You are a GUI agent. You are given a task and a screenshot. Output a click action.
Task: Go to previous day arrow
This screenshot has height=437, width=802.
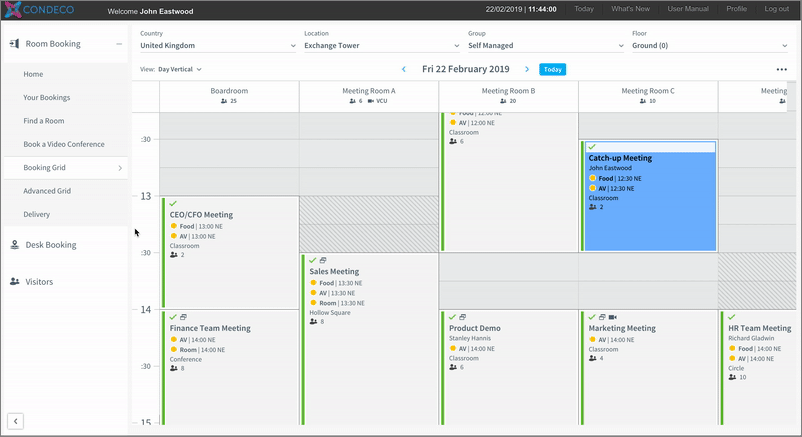click(x=404, y=69)
